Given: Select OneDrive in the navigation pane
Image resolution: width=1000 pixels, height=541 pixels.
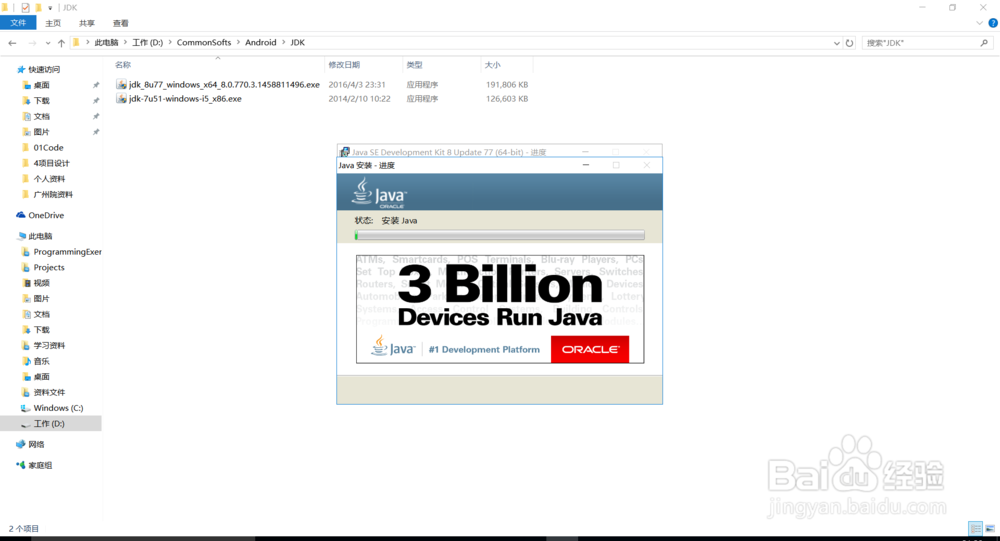Looking at the screenshot, I should tap(46, 216).
